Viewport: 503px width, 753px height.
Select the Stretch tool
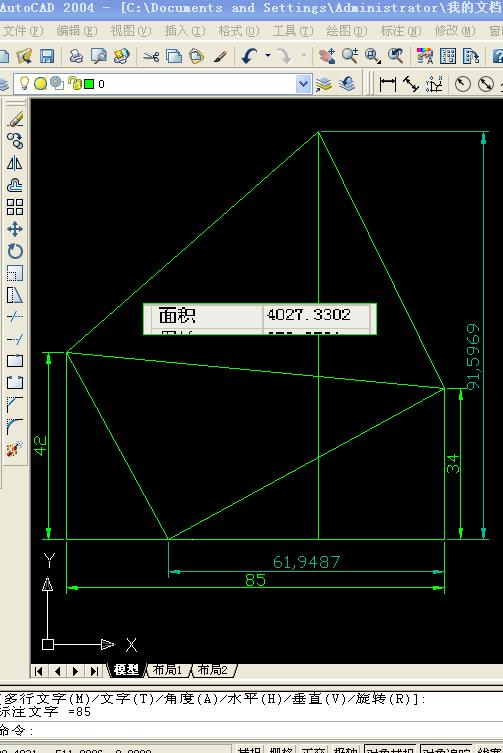click(x=15, y=295)
